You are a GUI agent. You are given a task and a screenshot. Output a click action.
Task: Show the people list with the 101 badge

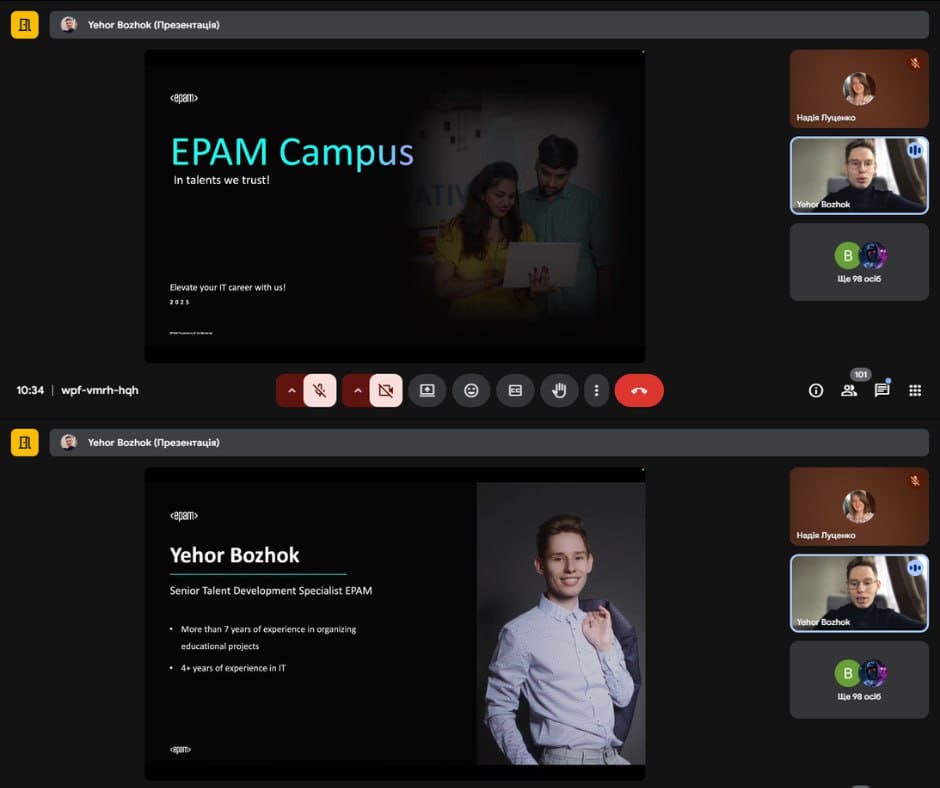point(849,391)
